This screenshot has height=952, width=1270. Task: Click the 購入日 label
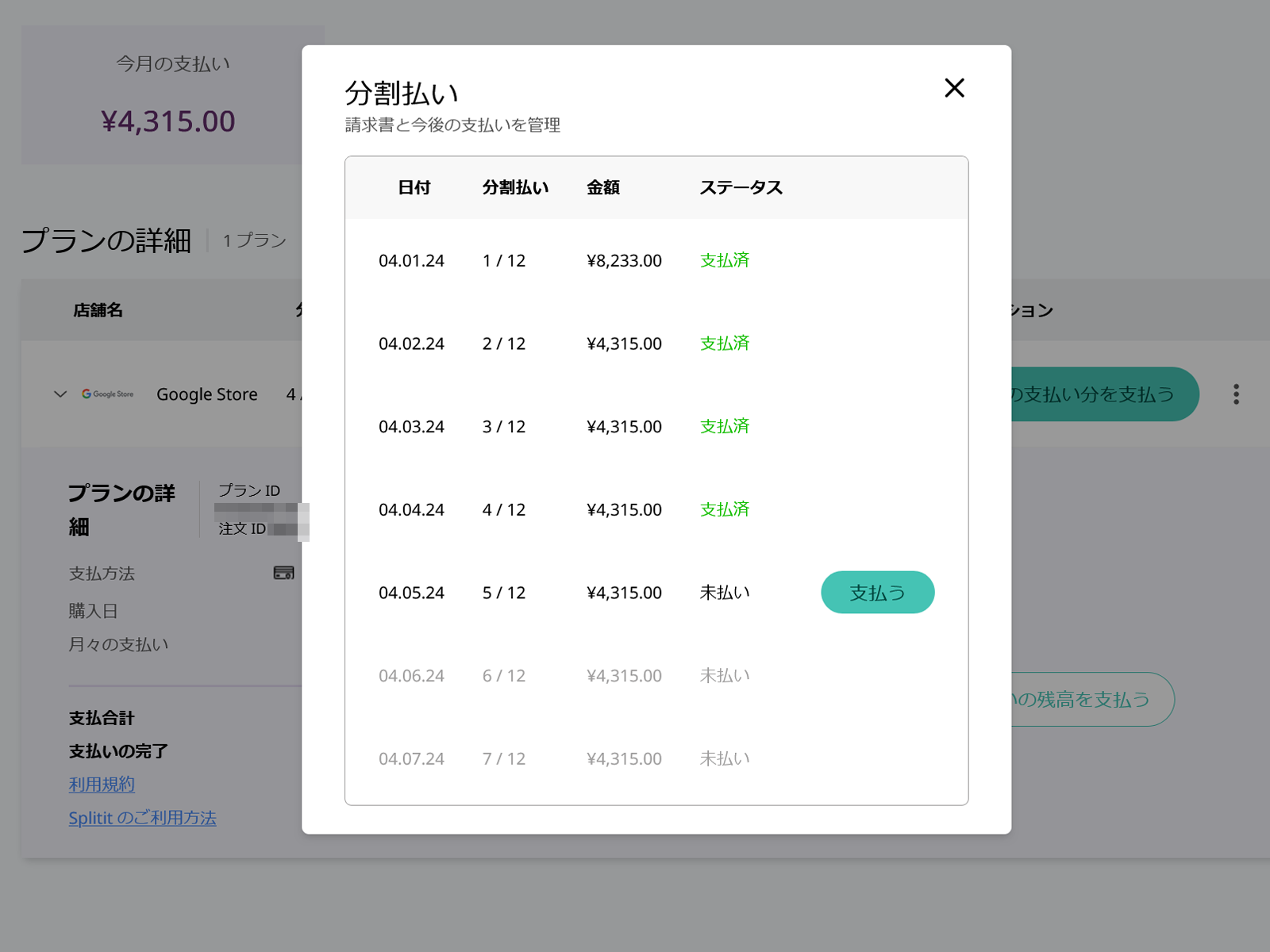pos(94,611)
